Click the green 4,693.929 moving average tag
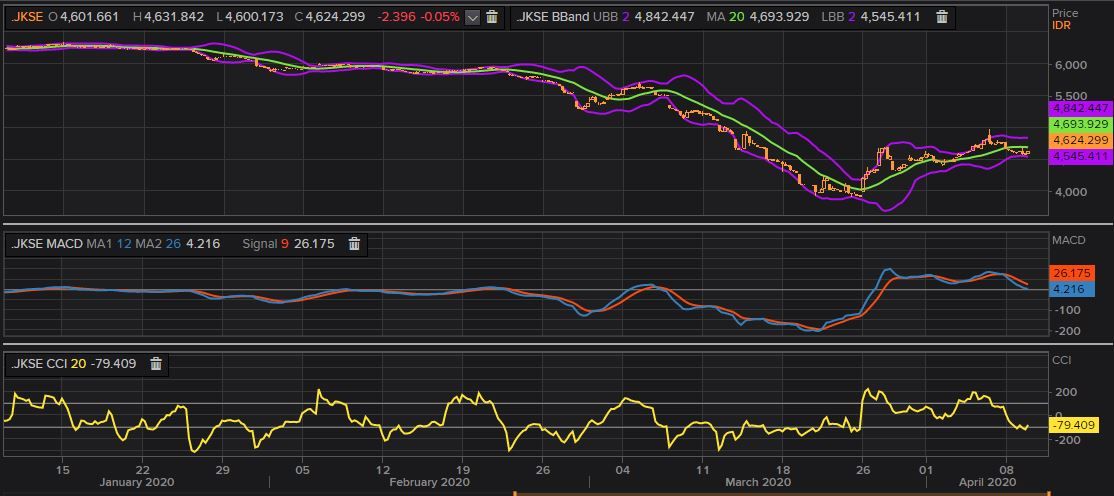 tap(1080, 124)
